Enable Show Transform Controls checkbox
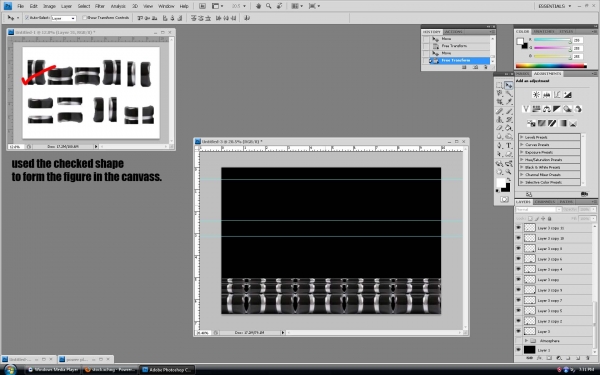This screenshot has height=375, width=600. tap(85, 18)
